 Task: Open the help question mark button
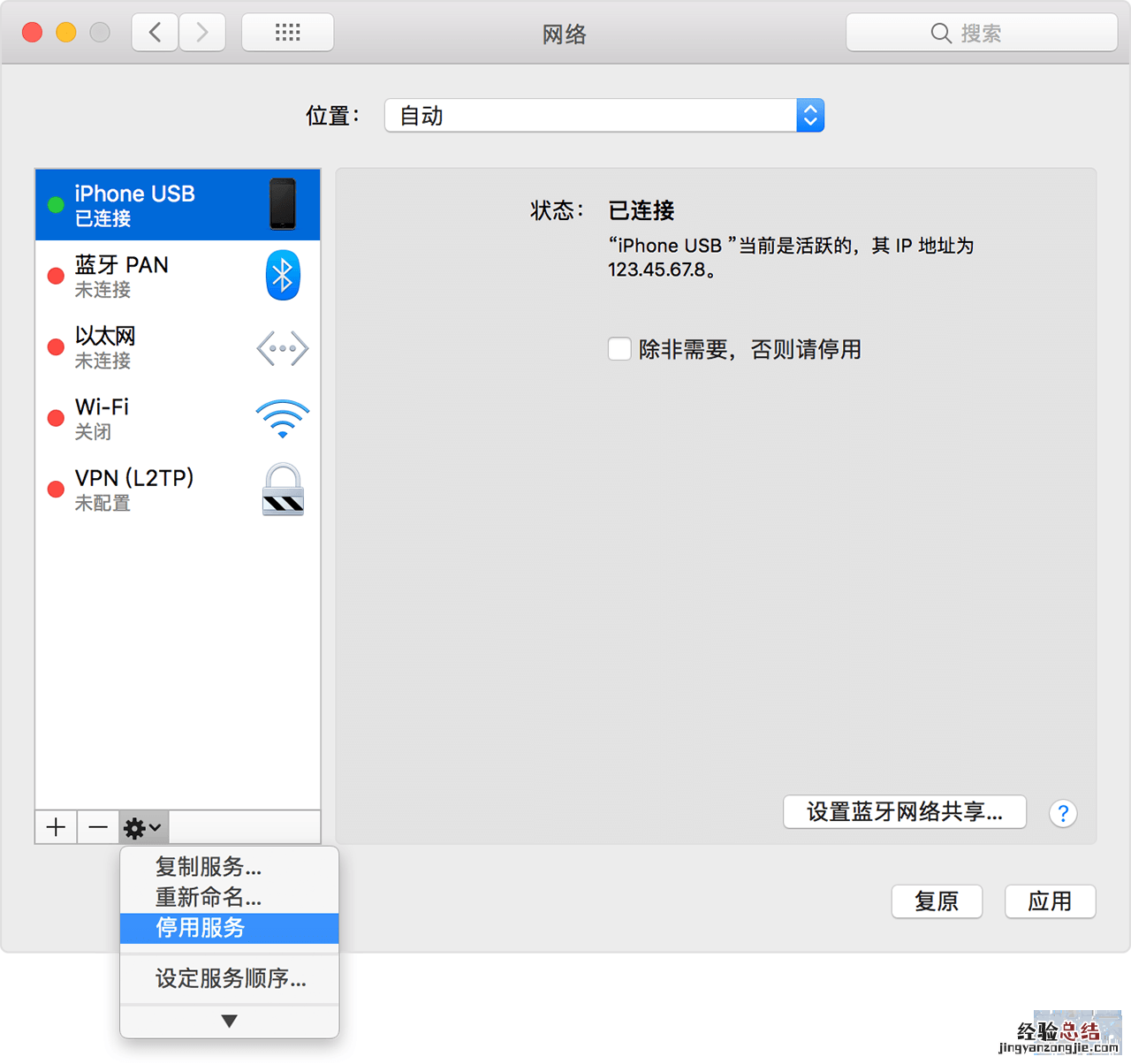coord(1063,813)
